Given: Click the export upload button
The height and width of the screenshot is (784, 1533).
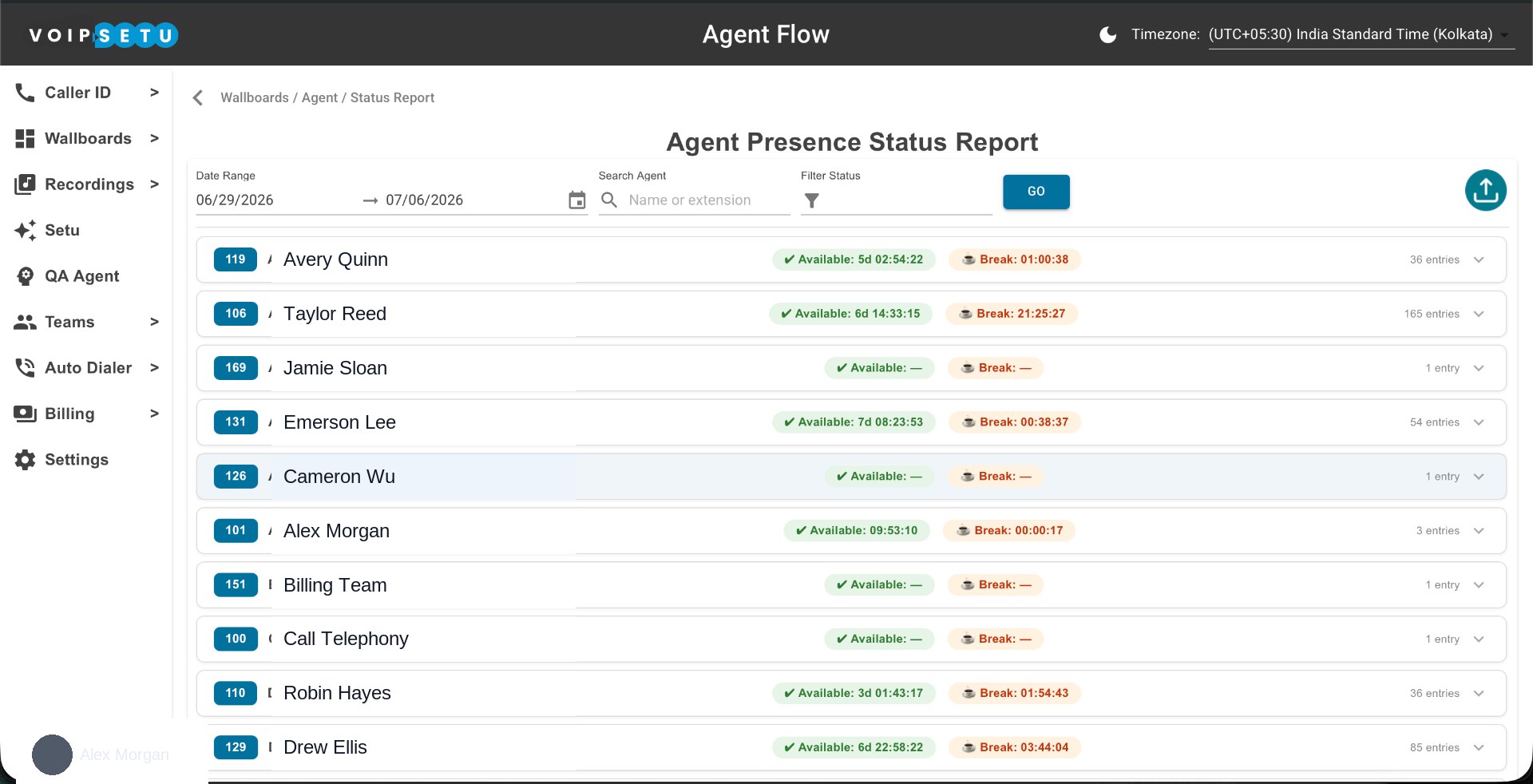Looking at the screenshot, I should [x=1485, y=190].
